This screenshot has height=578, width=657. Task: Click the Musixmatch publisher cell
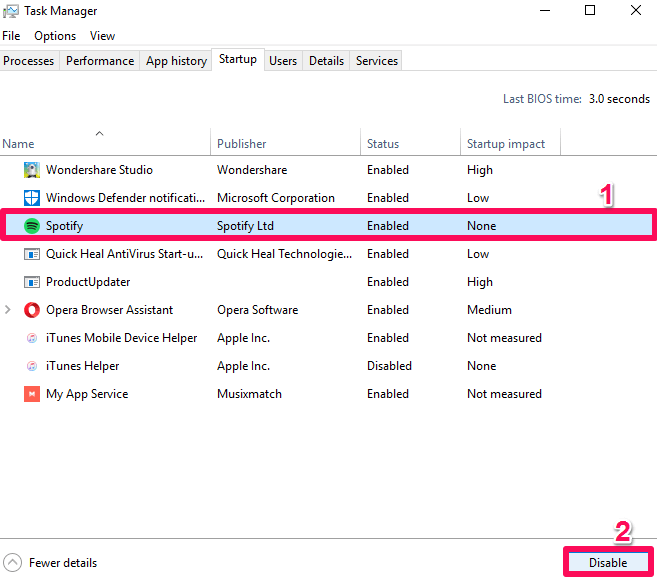tap(249, 394)
